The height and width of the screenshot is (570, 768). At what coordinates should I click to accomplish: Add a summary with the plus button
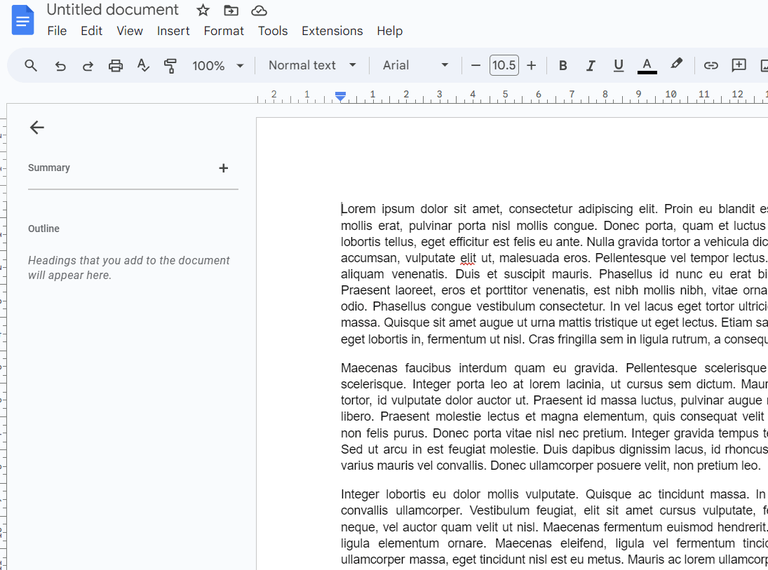pyautogui.click(x=223, y=168)
